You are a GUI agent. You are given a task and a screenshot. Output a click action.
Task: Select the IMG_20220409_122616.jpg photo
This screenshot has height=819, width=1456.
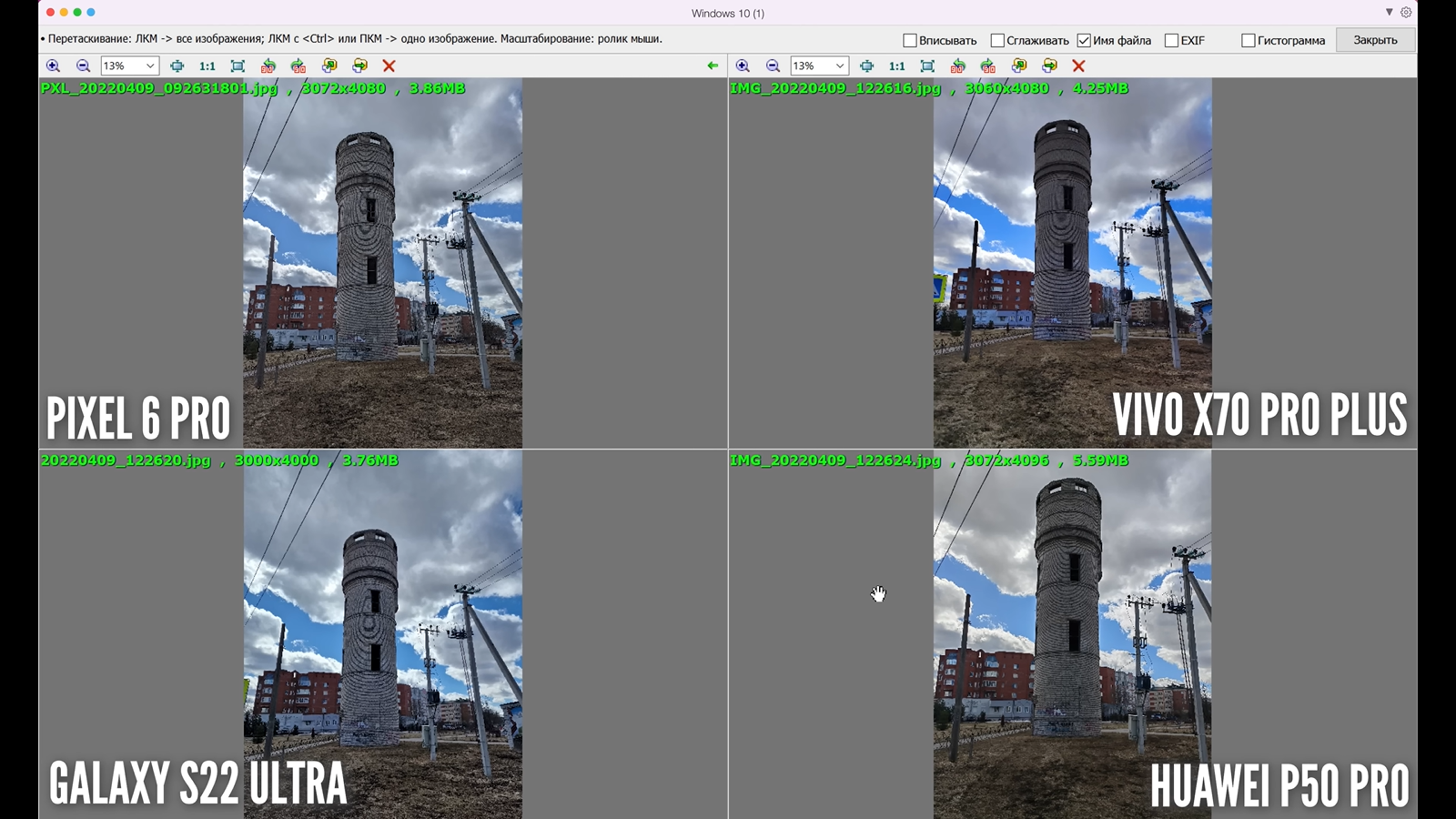(1073, 263)
